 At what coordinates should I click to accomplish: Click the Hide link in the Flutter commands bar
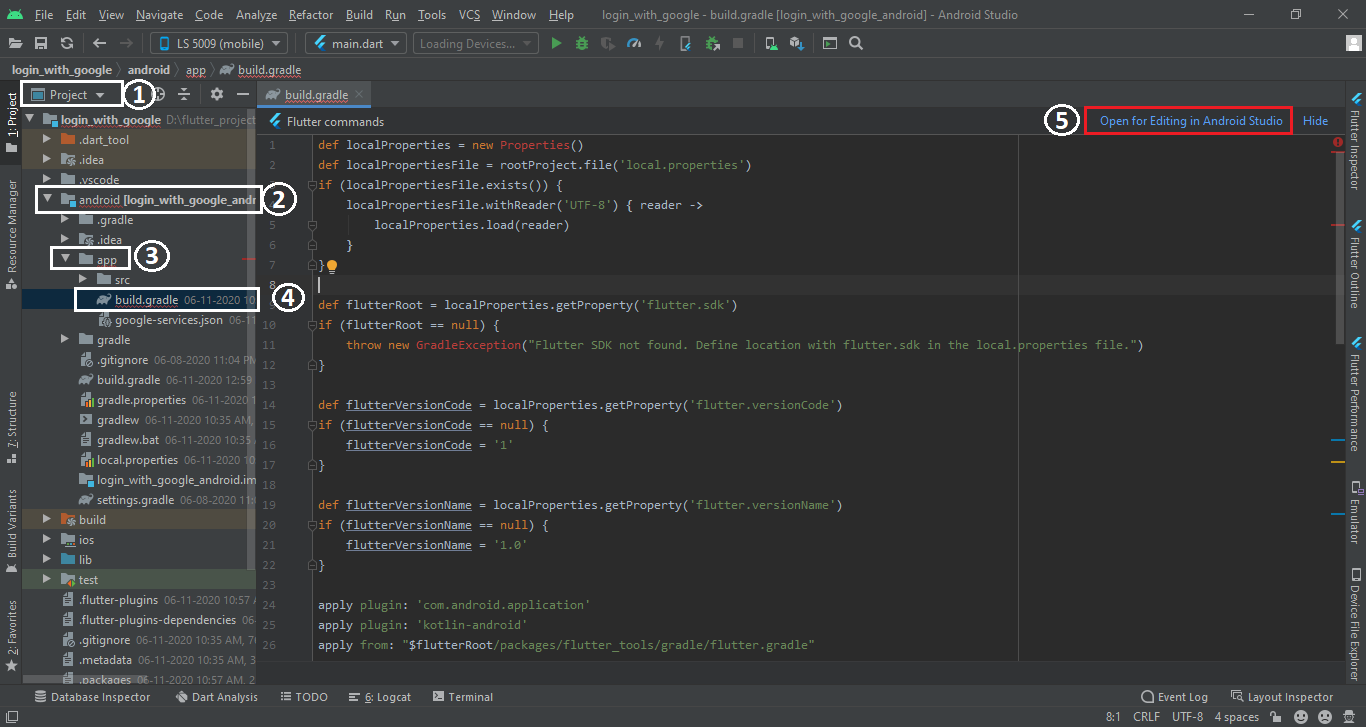click(x=1315, y=121)
